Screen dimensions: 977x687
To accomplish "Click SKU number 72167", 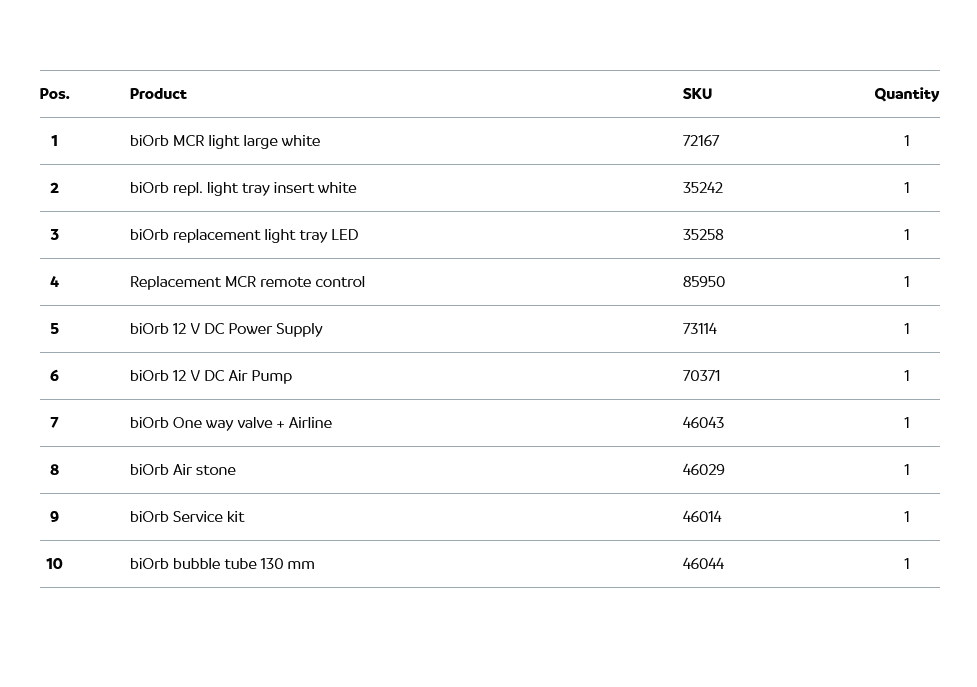I will pos(701,141).
